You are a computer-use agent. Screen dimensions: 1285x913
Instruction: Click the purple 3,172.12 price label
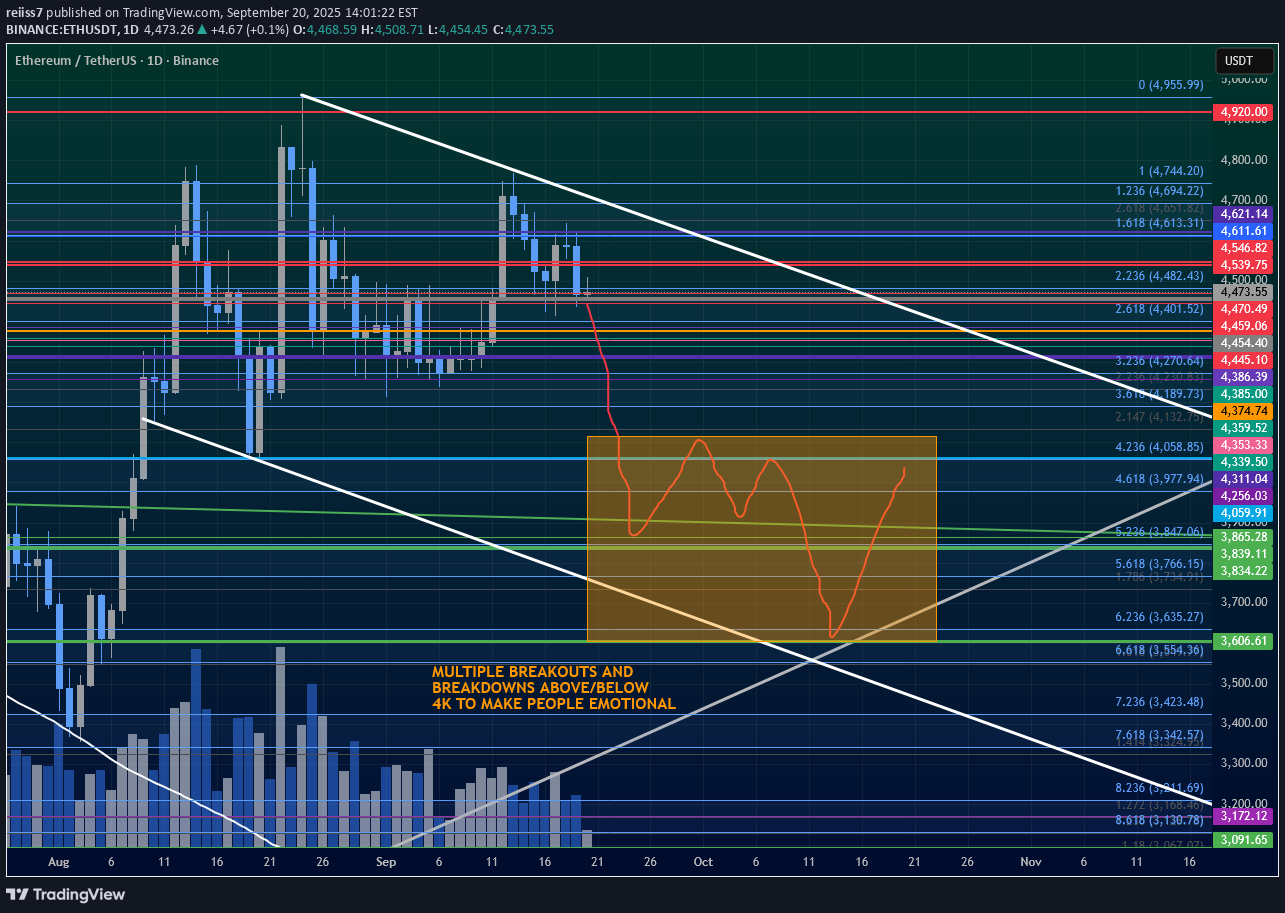tap(1243, 817)
